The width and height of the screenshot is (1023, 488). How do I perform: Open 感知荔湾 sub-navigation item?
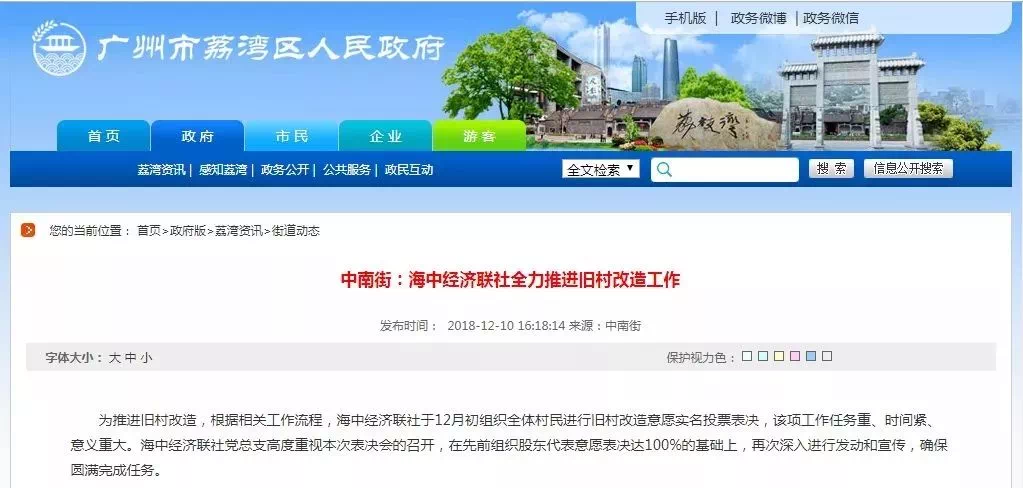pos(223,170)
